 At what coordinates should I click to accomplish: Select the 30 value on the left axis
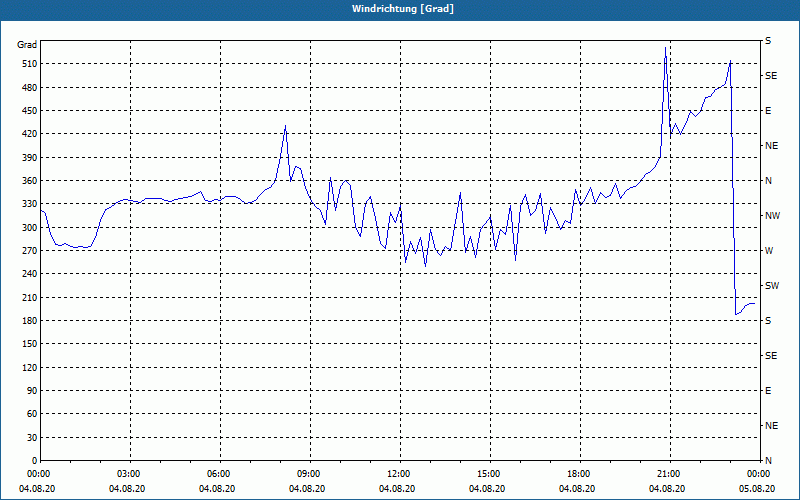click(31, 438)
